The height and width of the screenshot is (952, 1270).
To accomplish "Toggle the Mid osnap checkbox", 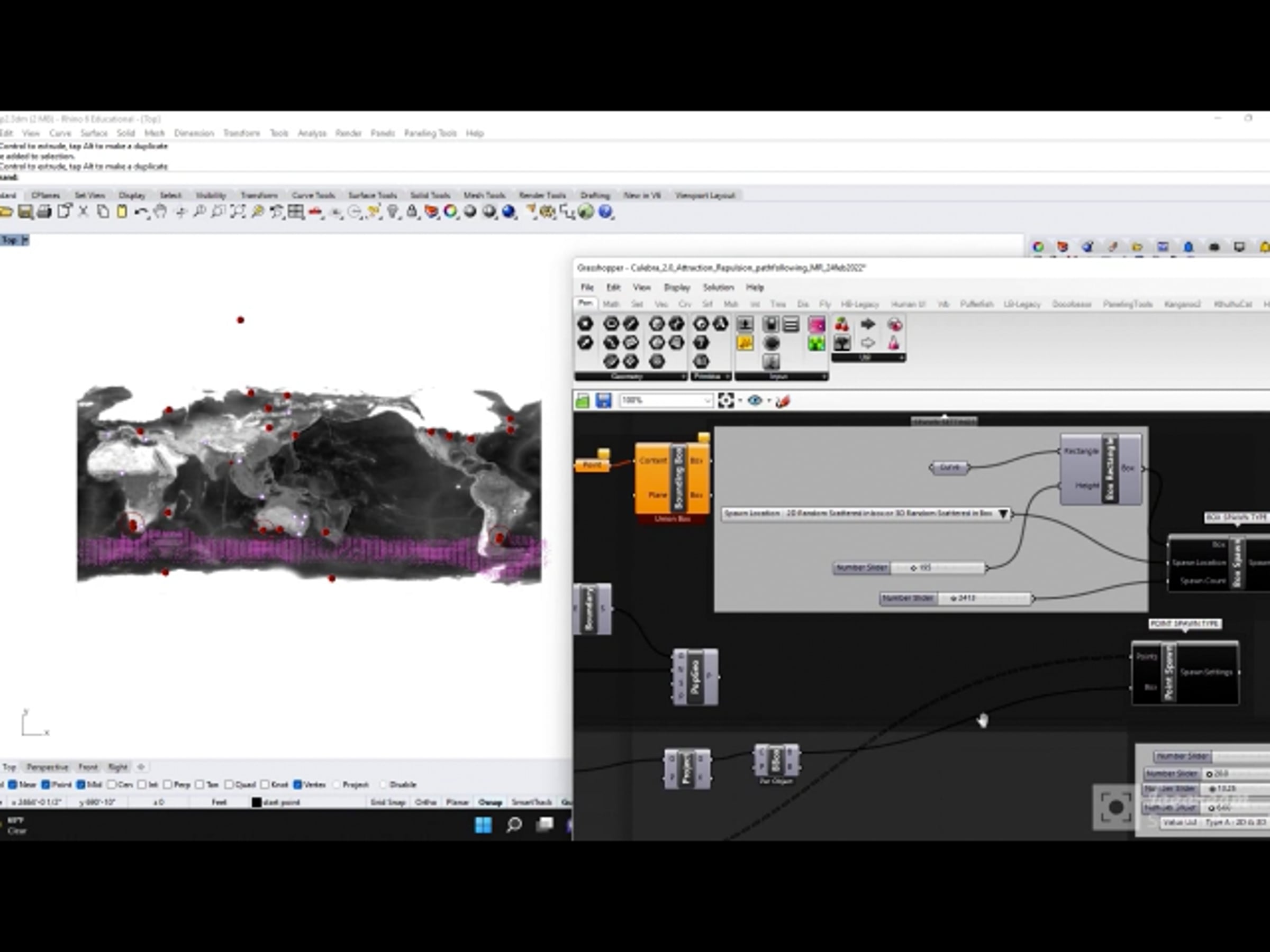I will pos(81,784).
